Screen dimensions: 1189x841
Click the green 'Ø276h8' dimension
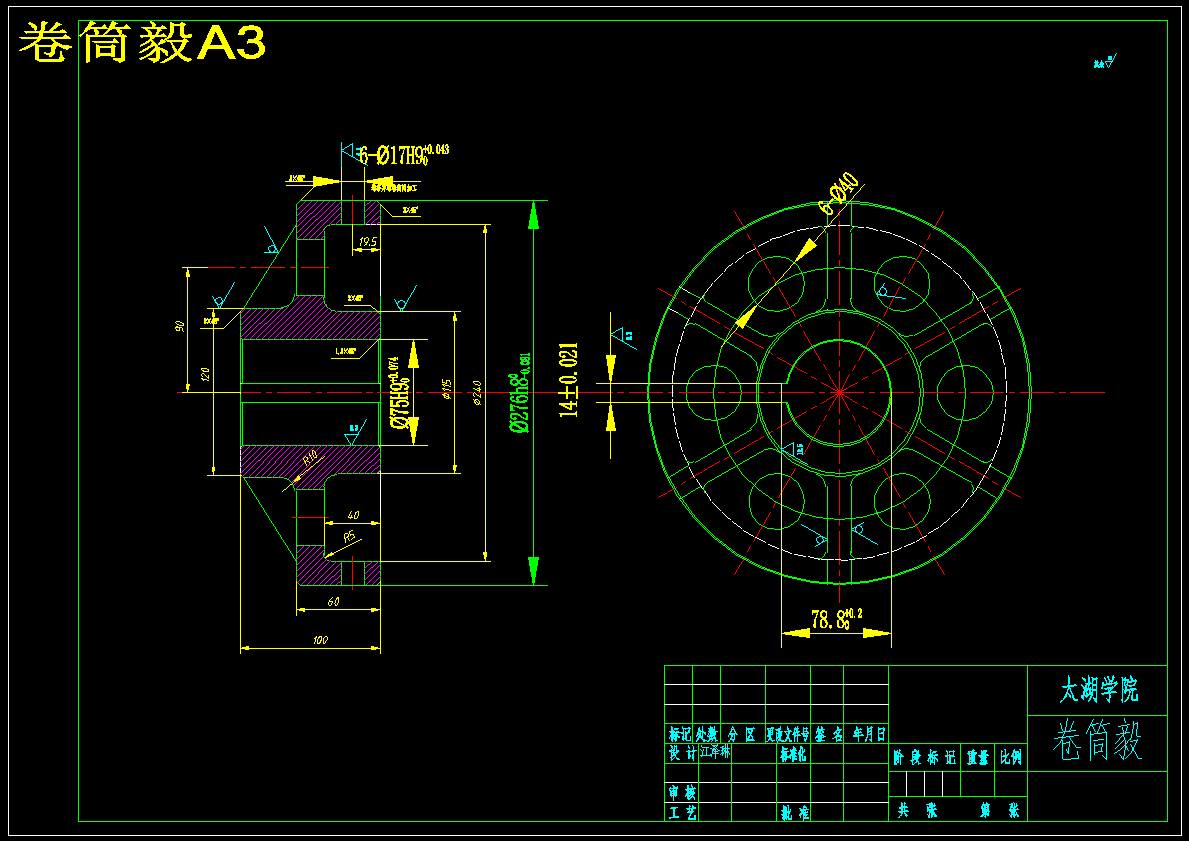tap(521, 392)
